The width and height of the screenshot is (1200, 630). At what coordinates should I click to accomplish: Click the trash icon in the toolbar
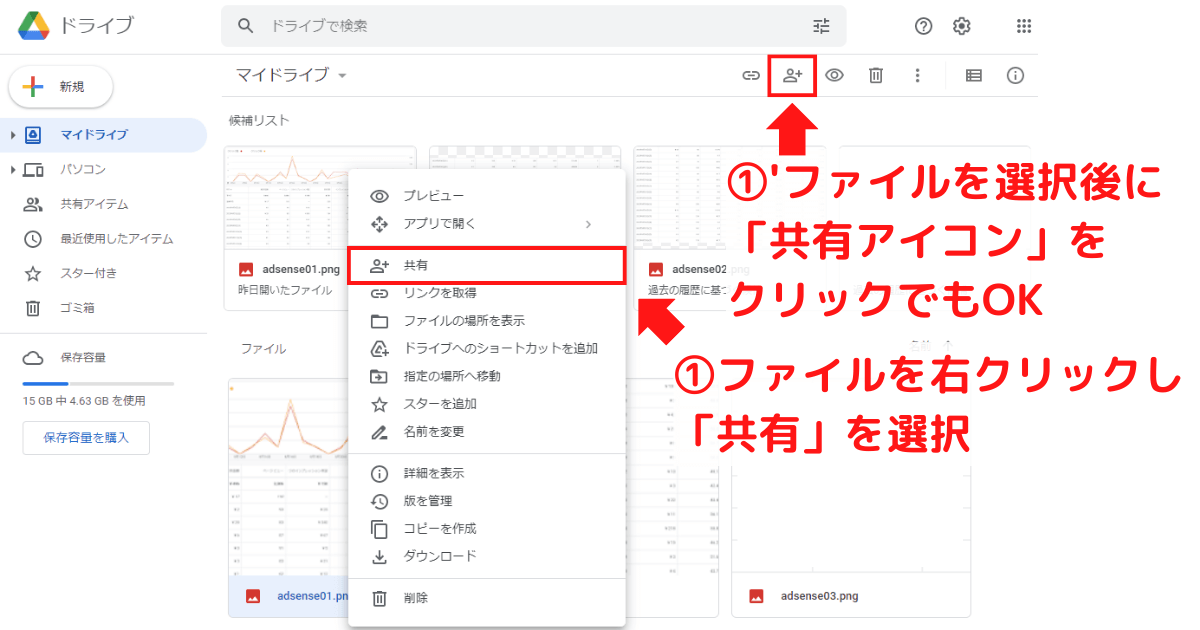point(875,75)
